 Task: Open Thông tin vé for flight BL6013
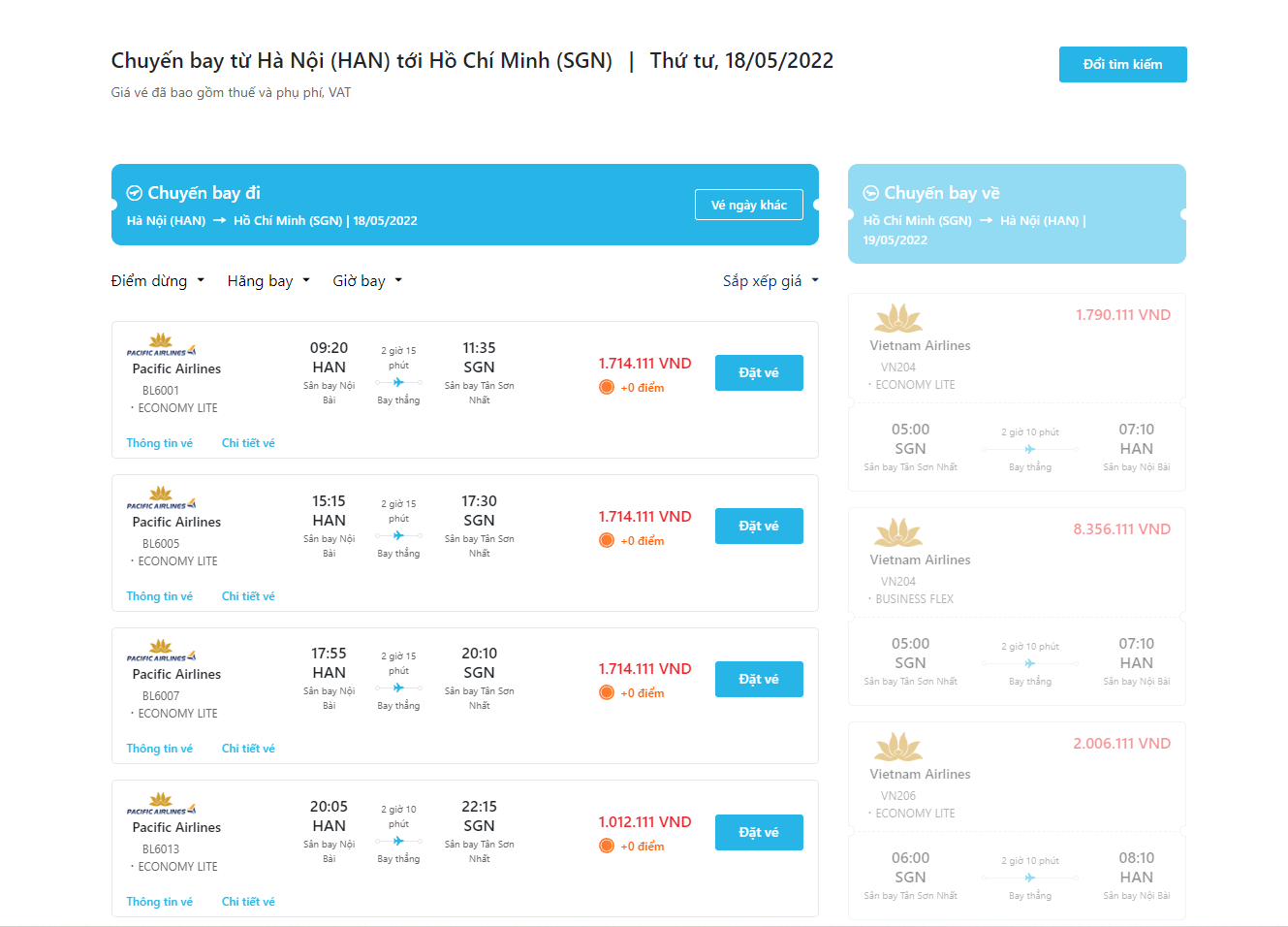click(x=160, y=902)
